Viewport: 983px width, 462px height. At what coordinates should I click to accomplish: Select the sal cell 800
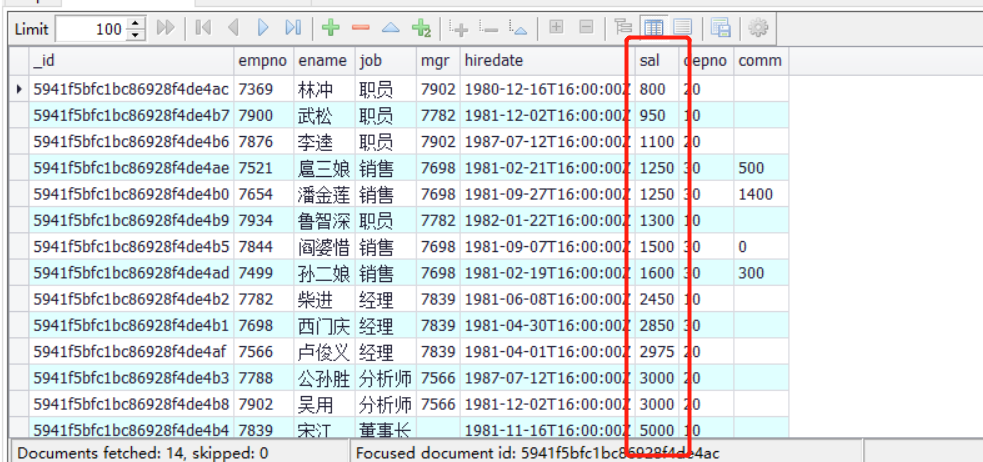click(656, 90)
